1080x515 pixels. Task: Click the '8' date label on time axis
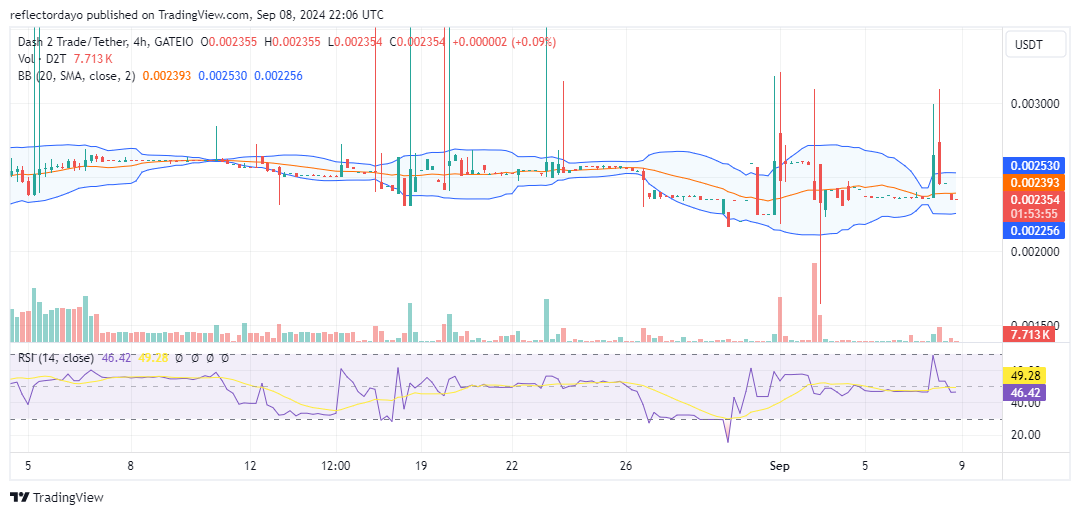pyautogui.click(x=130, y=466)
